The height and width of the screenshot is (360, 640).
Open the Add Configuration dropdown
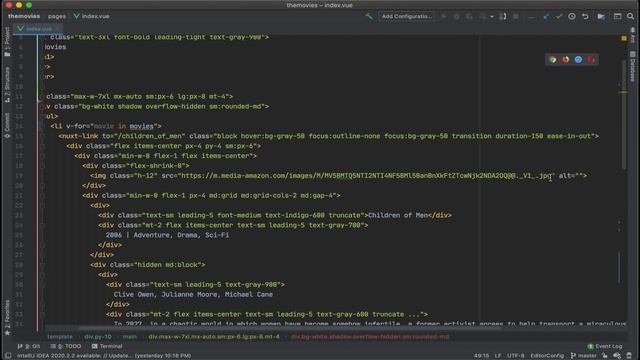click(x=407, y=16)
